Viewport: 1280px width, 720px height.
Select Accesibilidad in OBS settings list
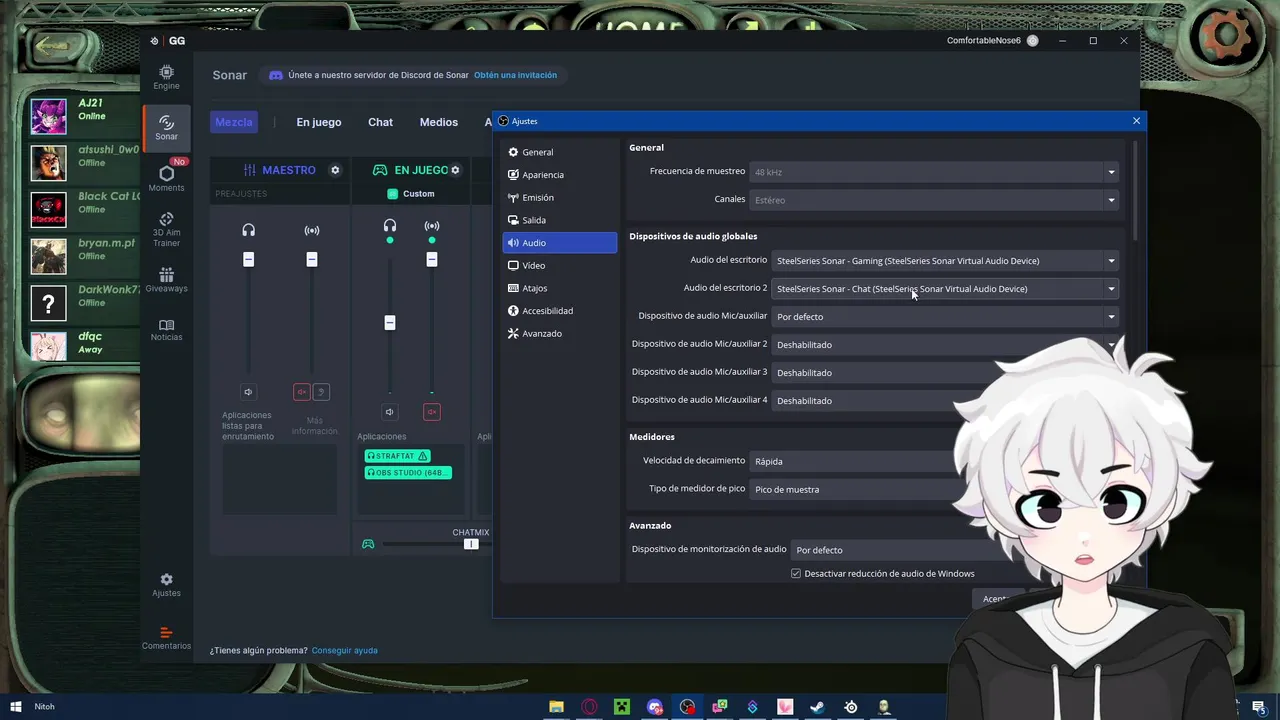(x=559, y=311)
